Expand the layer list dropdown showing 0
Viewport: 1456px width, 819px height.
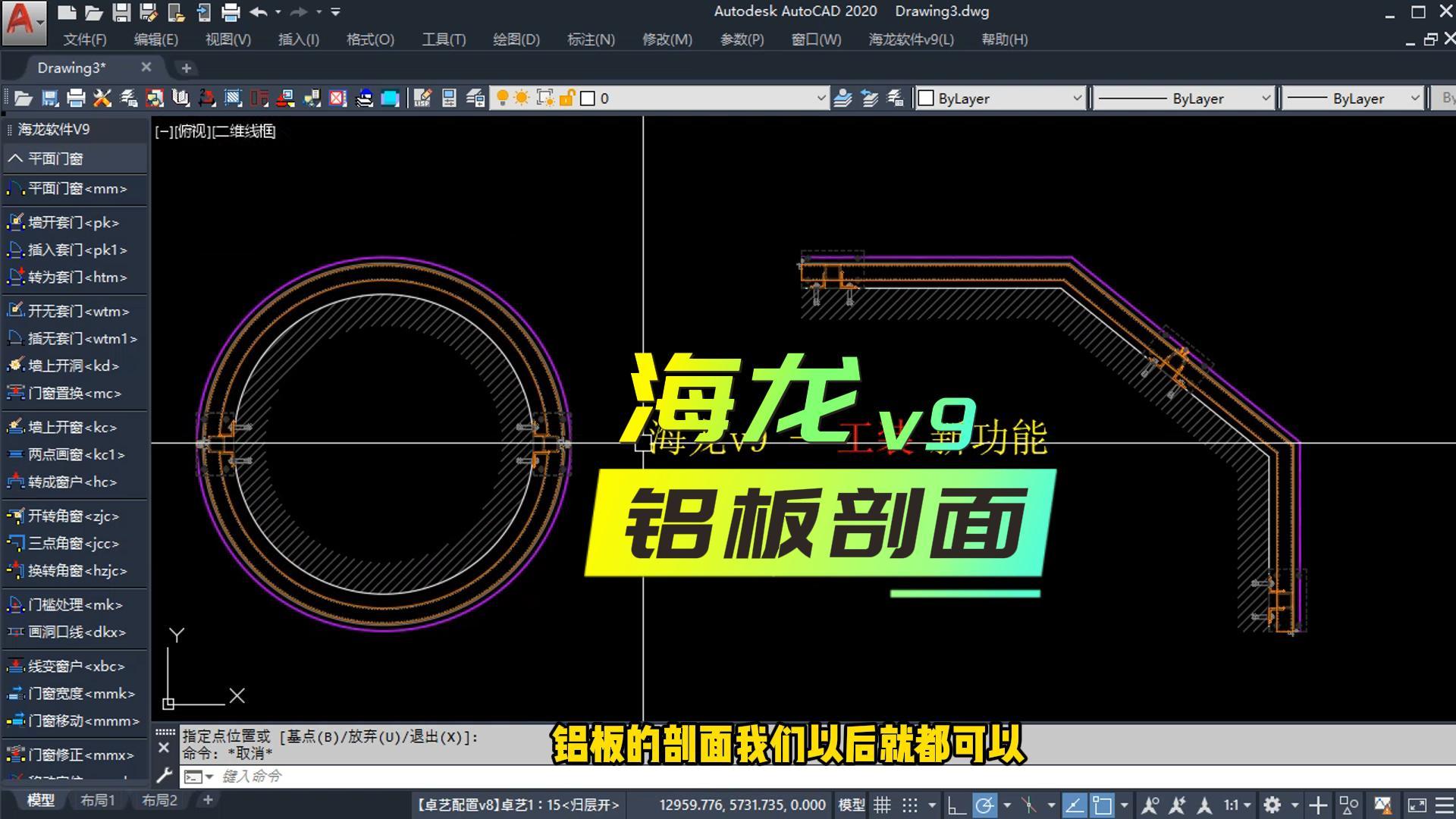tap(821, 98)
